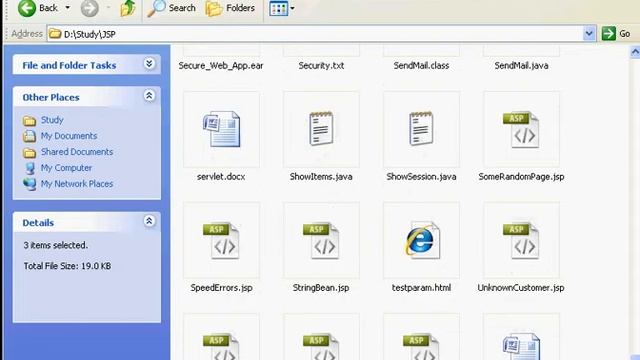Viewport: 640px width, 360px height.
Task: Select the ShowItems.java notepad icon
Action: pyautogui.click(x=321, y=129)
